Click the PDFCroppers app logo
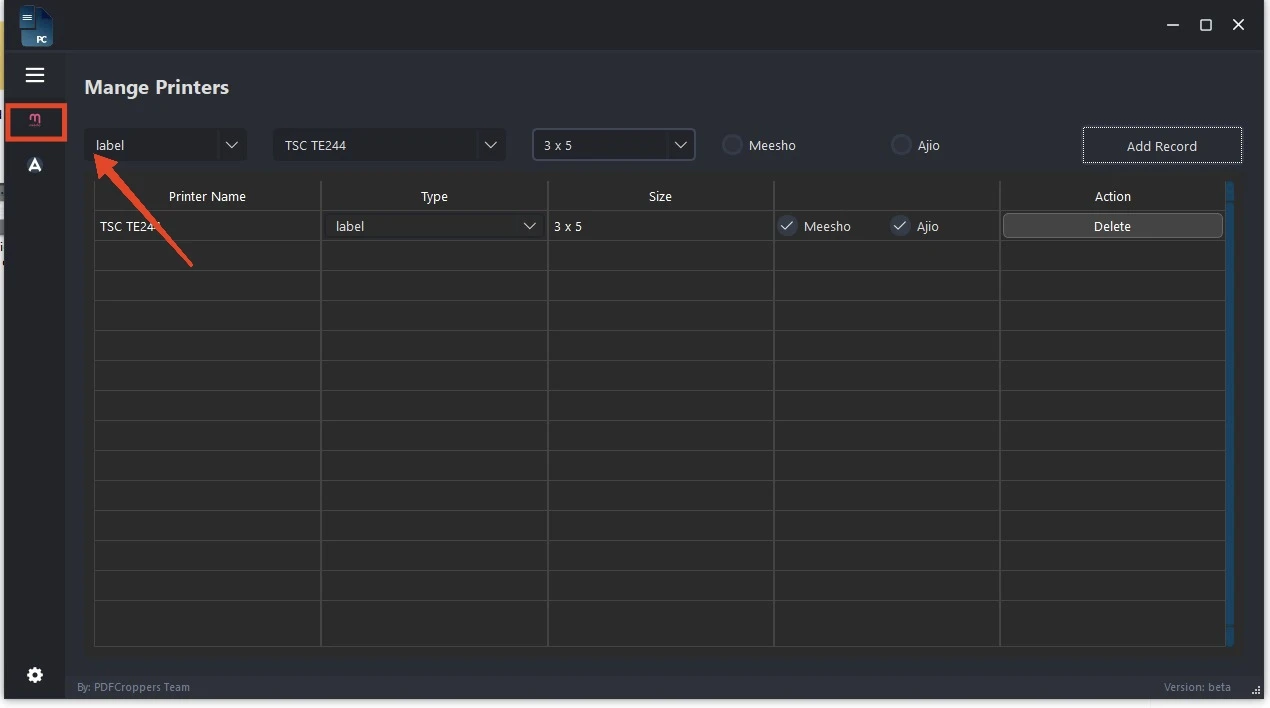Image resolution: width=1270 pixels, height=708 pixels. click(36, 26)
